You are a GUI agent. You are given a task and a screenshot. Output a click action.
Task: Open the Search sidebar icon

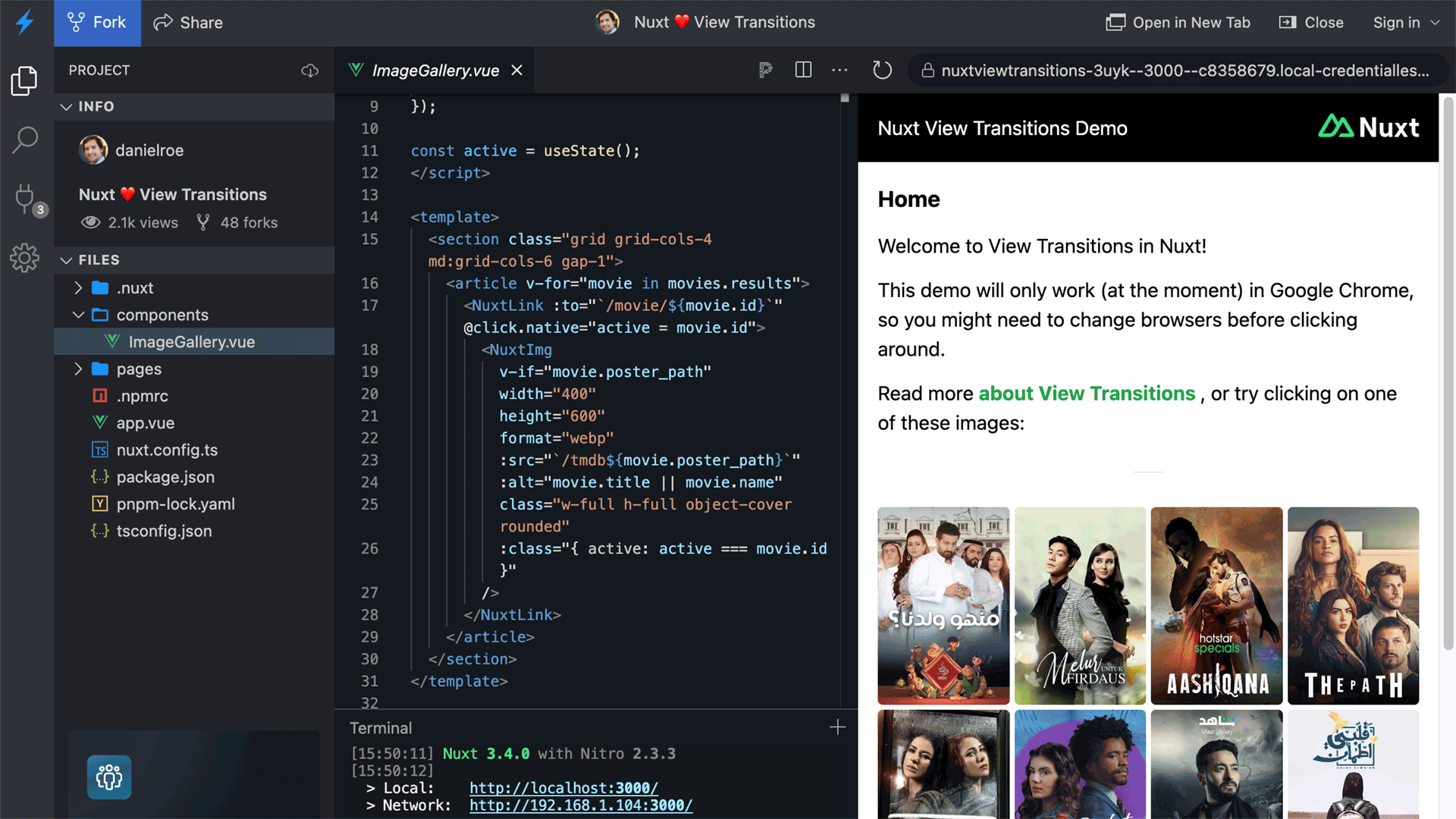[24, 140]
